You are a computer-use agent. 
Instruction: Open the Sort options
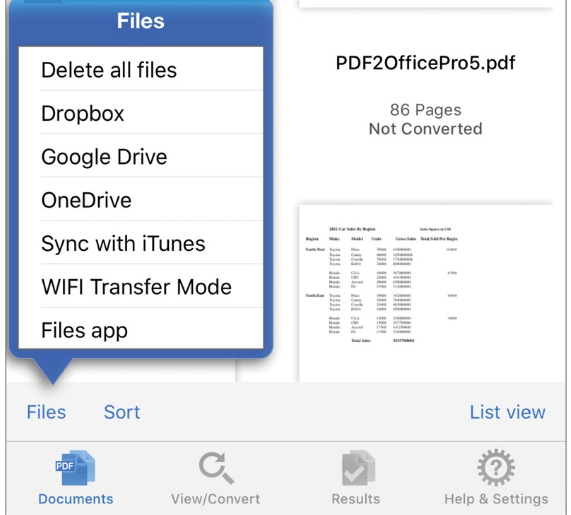[122, 412]
